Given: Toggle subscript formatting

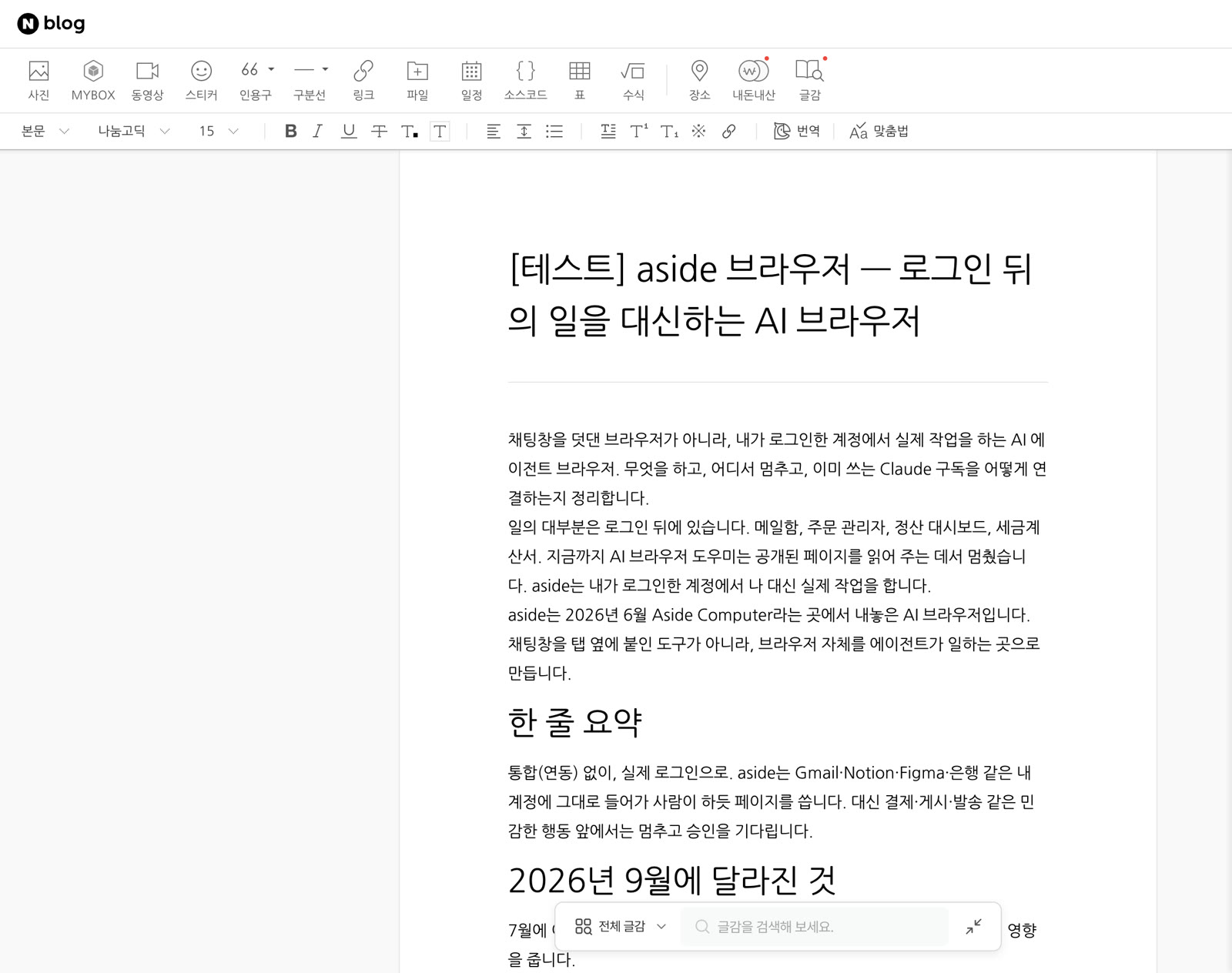Looking at the screenshot, I should [x=669, y=131].
